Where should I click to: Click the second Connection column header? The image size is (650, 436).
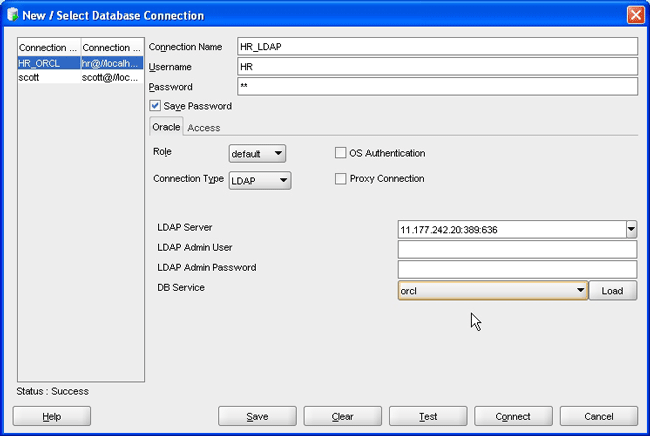coord(112,47)
